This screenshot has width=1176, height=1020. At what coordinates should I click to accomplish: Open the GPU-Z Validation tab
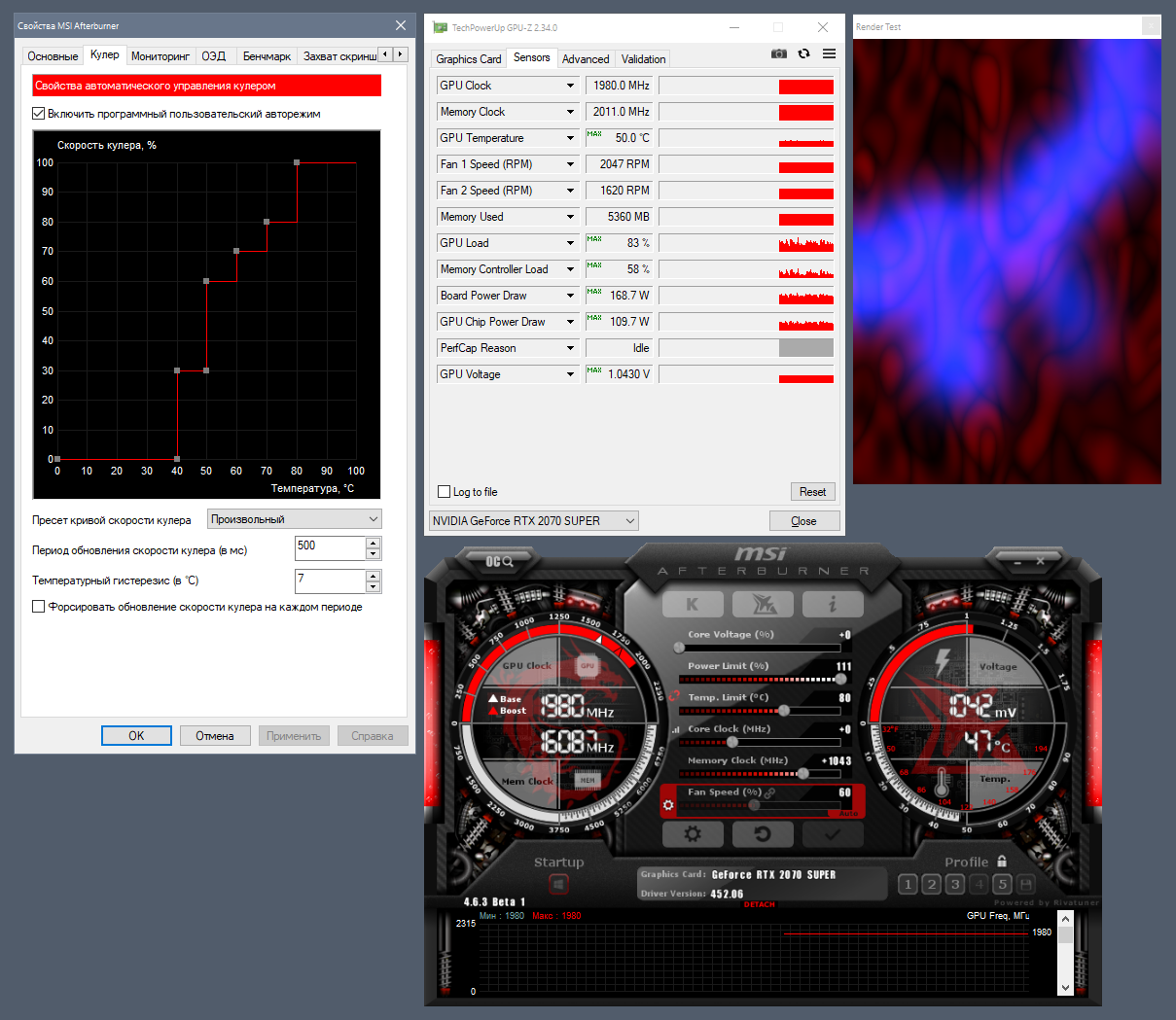click(x=644, y=59)
